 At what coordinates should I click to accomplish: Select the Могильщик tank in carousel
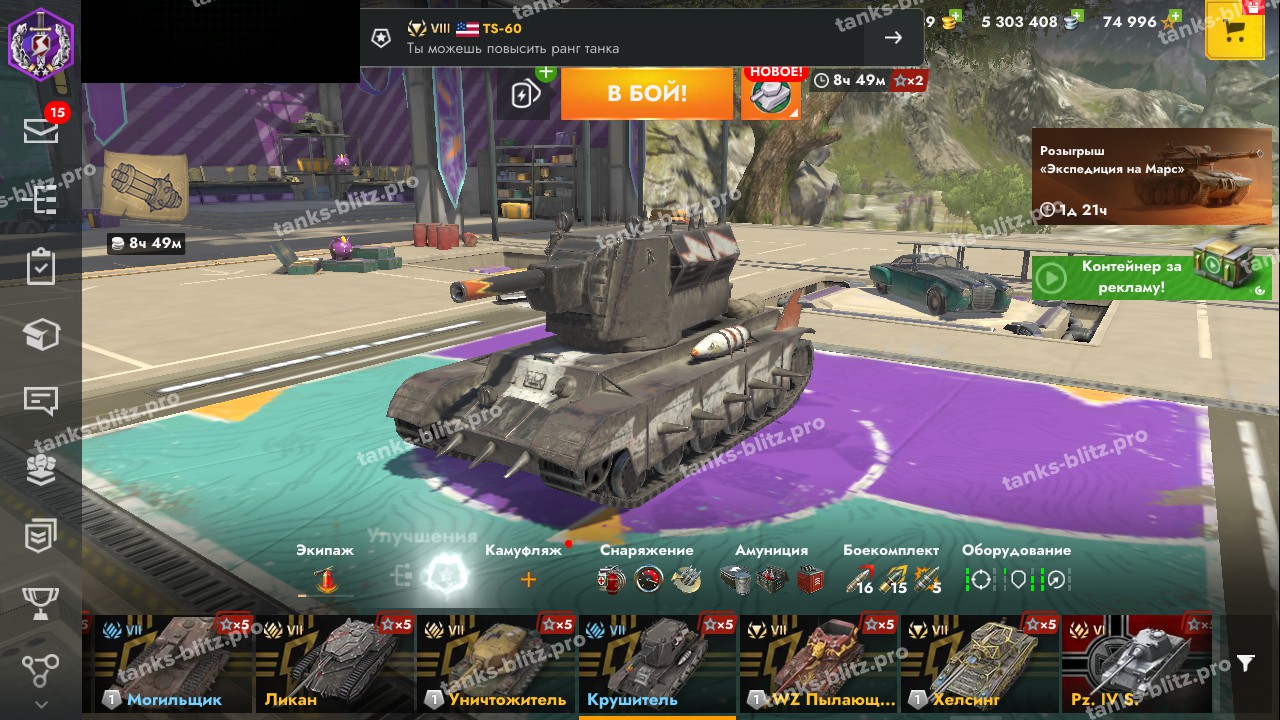pyautogui.click(x=174, y=664)
